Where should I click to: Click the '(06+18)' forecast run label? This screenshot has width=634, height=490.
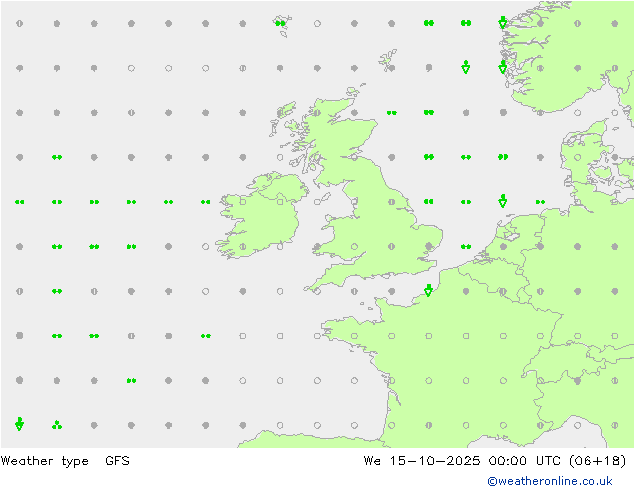click(x=597, y=460)
